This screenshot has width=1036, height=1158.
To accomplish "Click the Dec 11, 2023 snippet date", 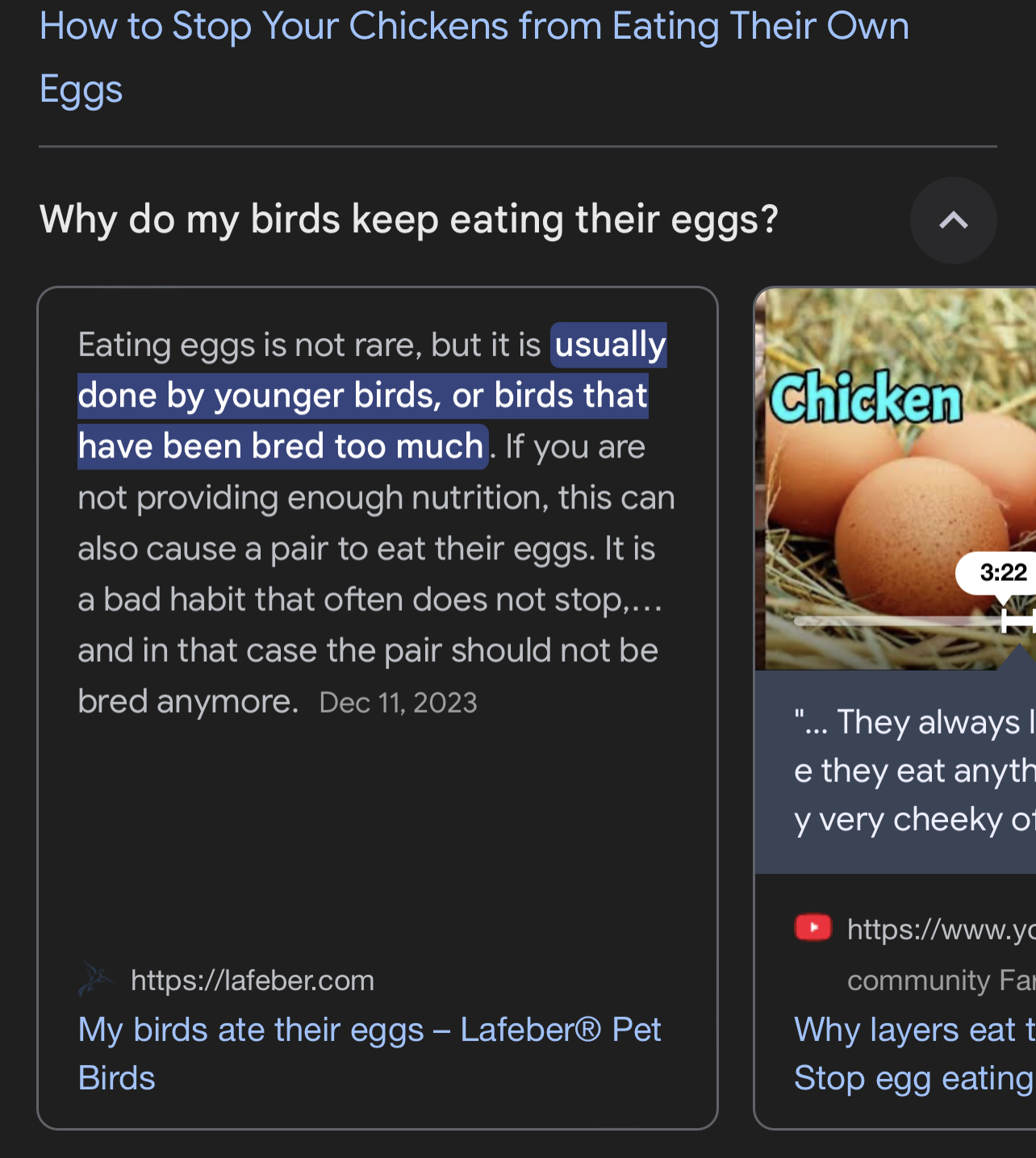I will click(x=399, y=703).
